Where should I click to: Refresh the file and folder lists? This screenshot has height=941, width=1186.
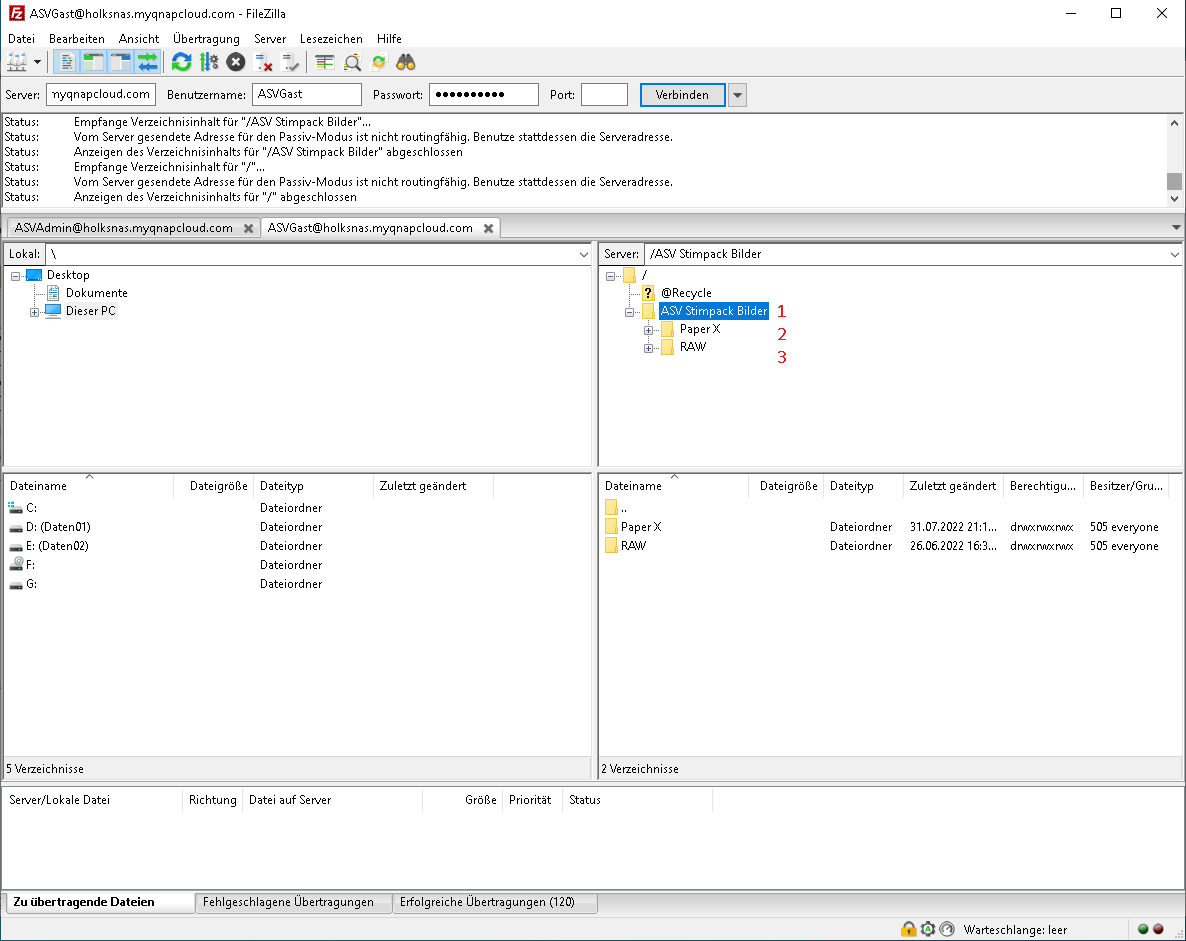click(x=182, y=62)
